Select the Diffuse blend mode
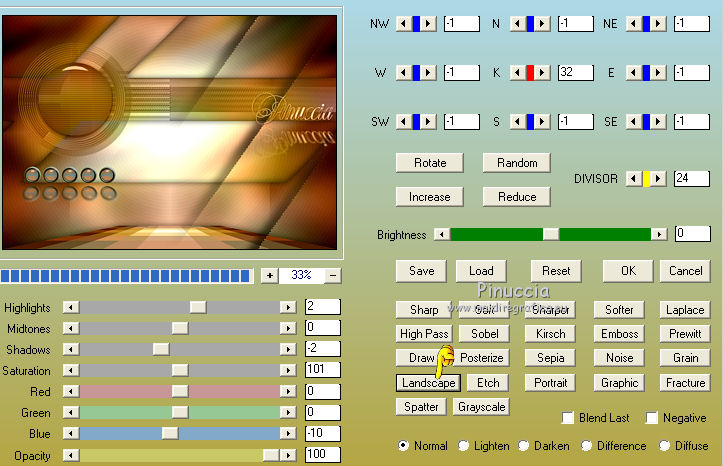This screenshot has height=466, width=723. coord(664,446)
